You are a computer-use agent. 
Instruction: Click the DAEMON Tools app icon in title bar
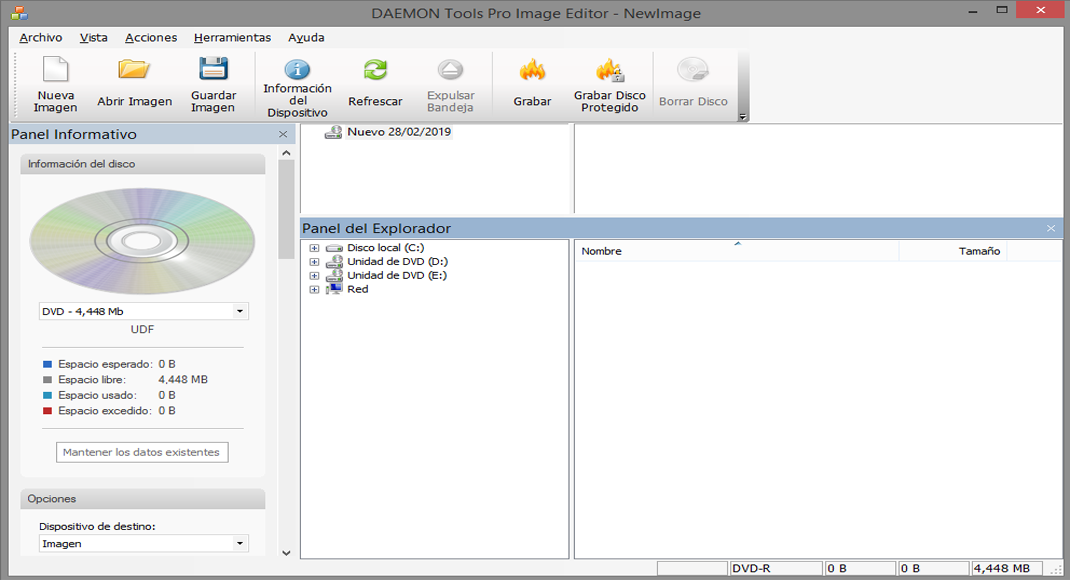click(x=19, y=12)
